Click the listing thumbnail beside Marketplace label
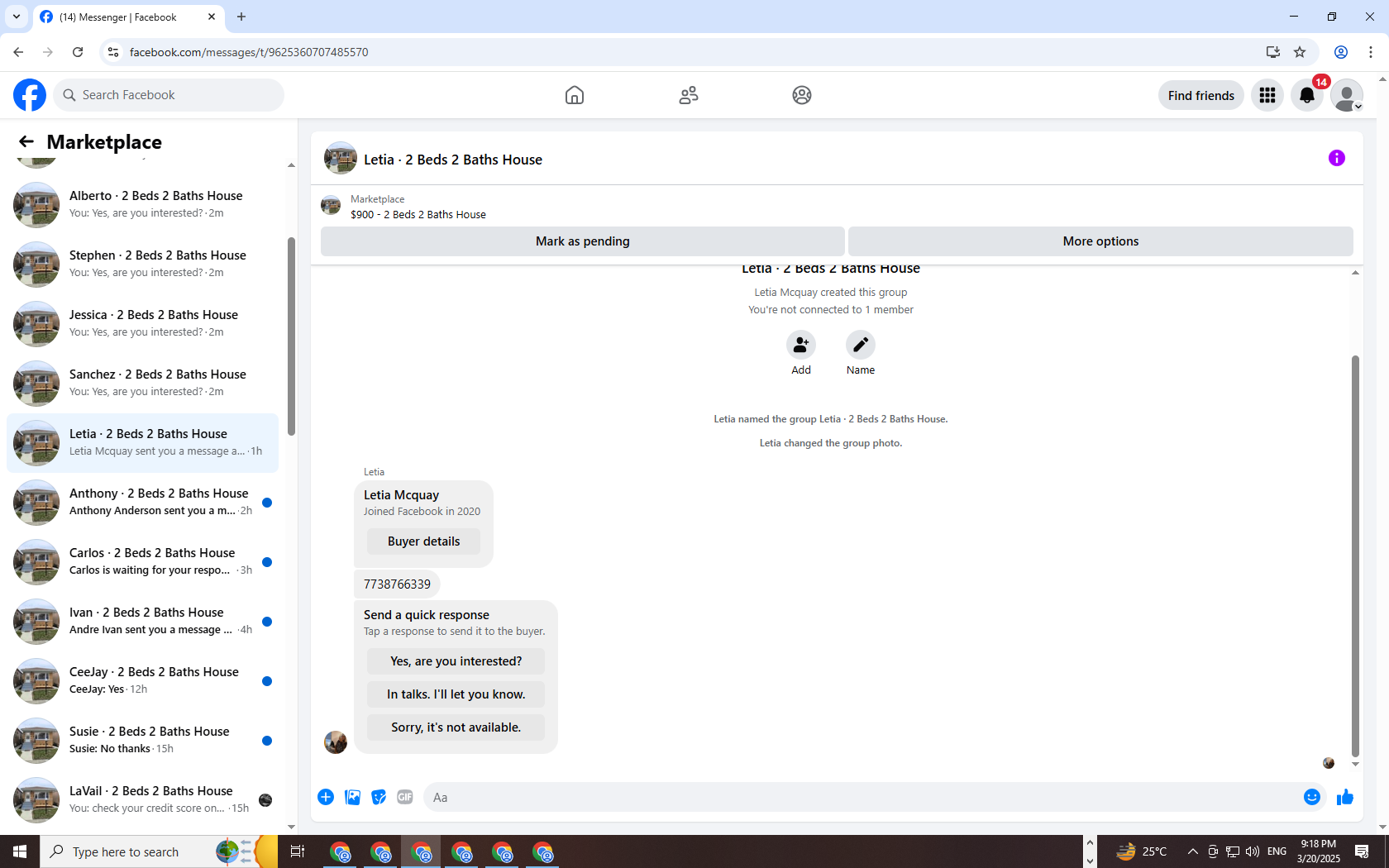The image size is (1389, 868). coord(331,206)
